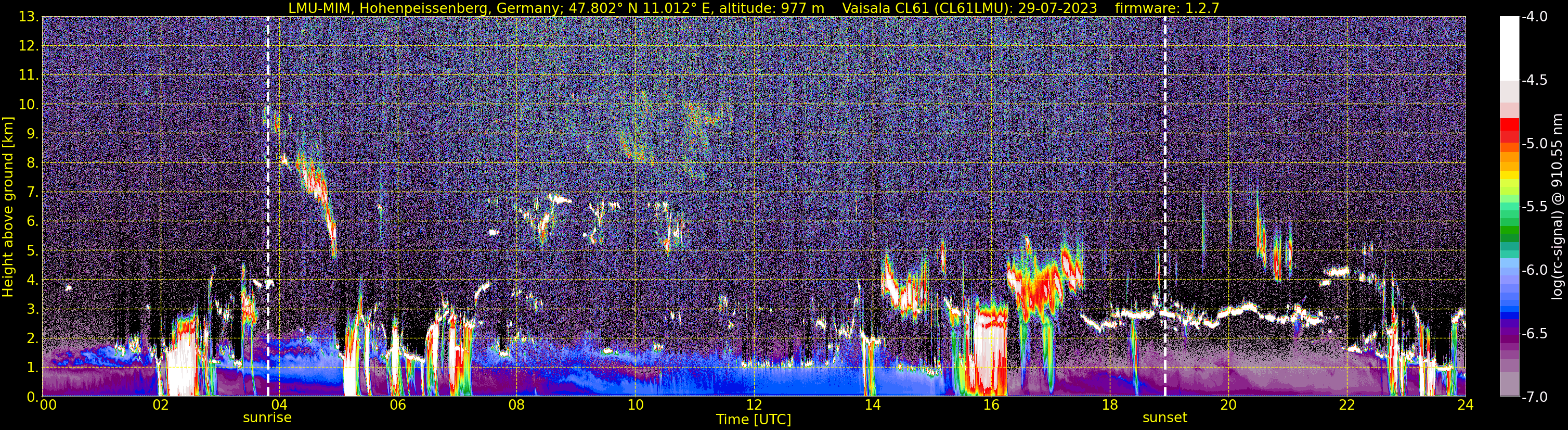
Task: Click the height axis tick label 8
Action: click(x=32, y=163)
